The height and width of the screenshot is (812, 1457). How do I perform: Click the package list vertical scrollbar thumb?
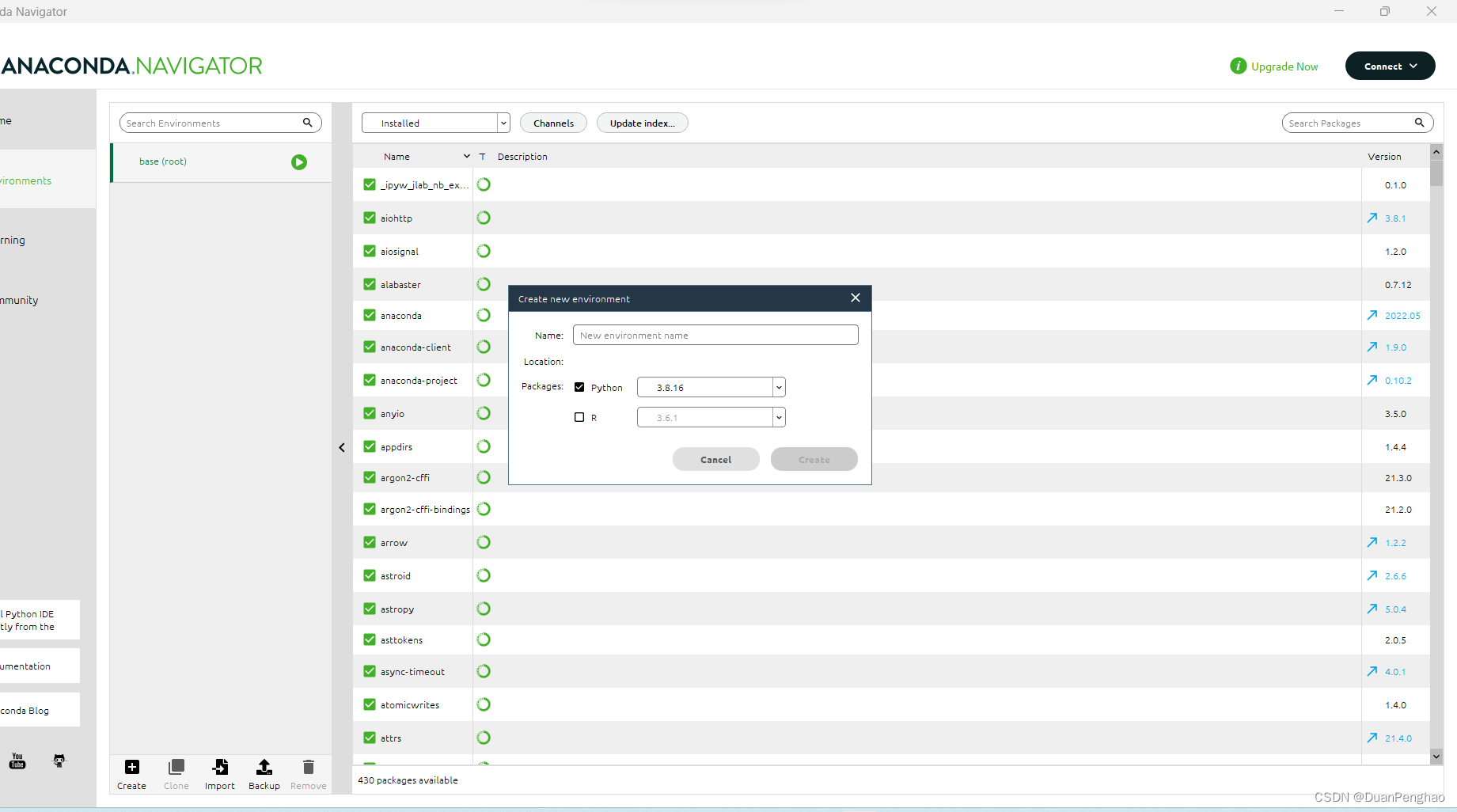1436,173
